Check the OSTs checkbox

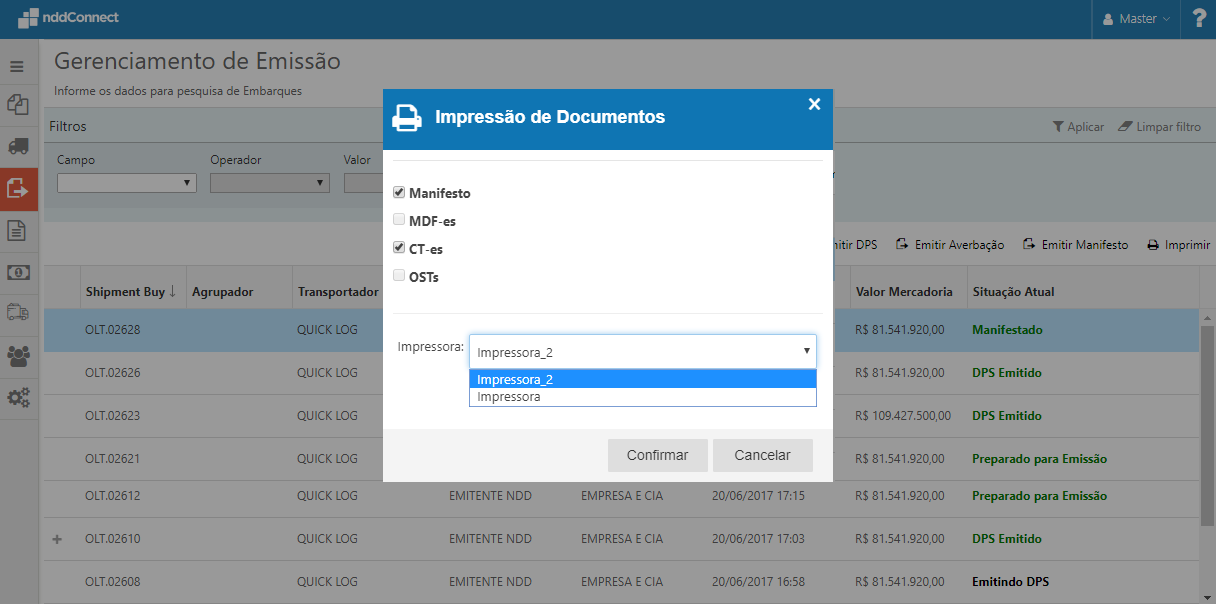click(x=400, y=276)
